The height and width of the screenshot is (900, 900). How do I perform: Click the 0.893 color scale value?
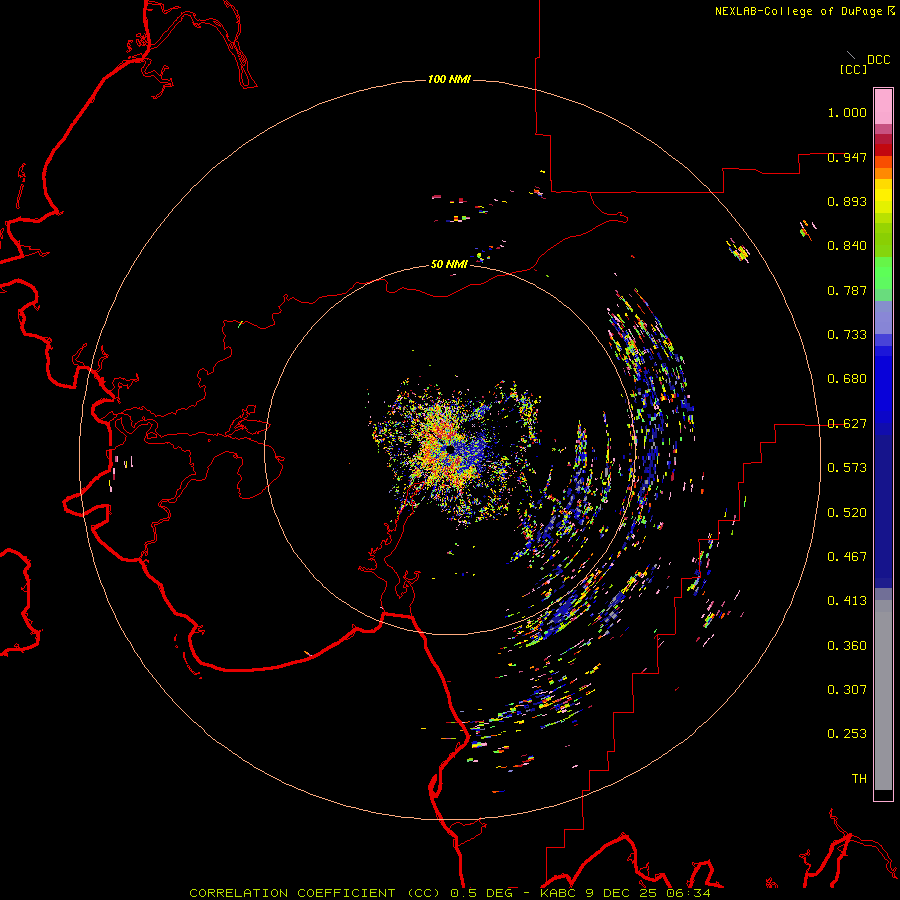pos(847,201)
